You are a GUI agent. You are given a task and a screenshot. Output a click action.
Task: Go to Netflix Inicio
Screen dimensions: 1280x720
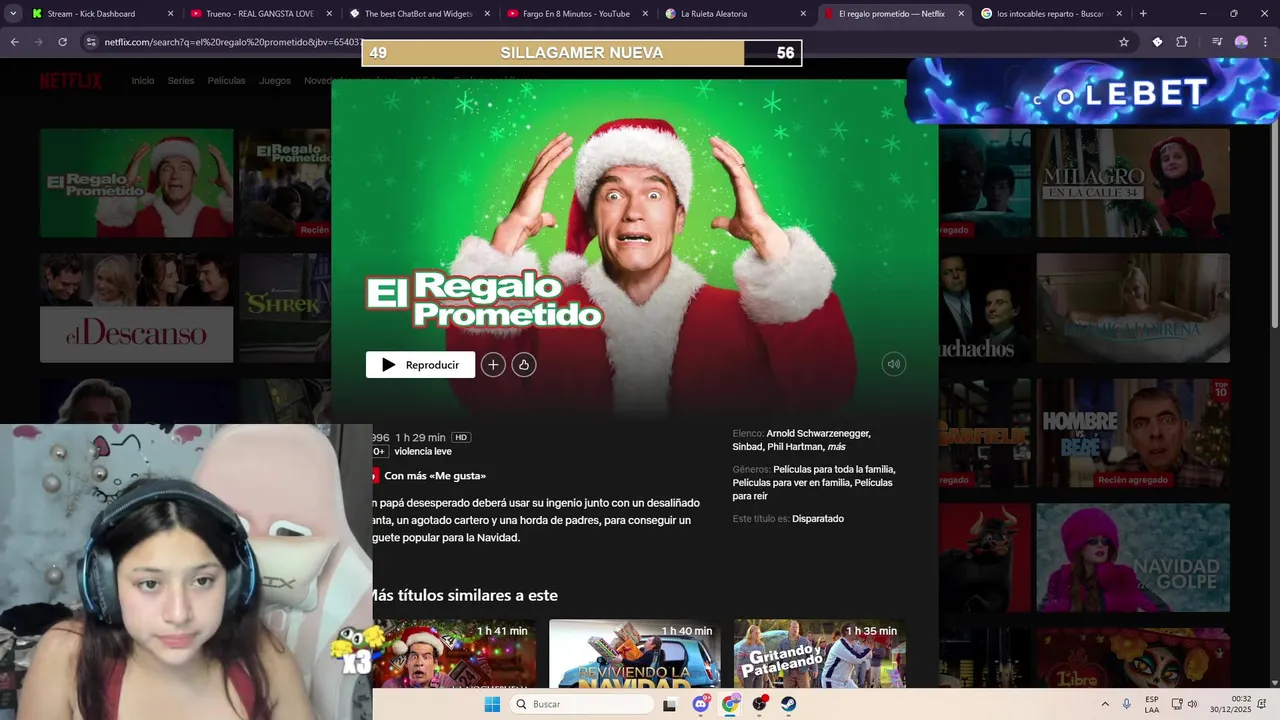(x=143, y=81)
